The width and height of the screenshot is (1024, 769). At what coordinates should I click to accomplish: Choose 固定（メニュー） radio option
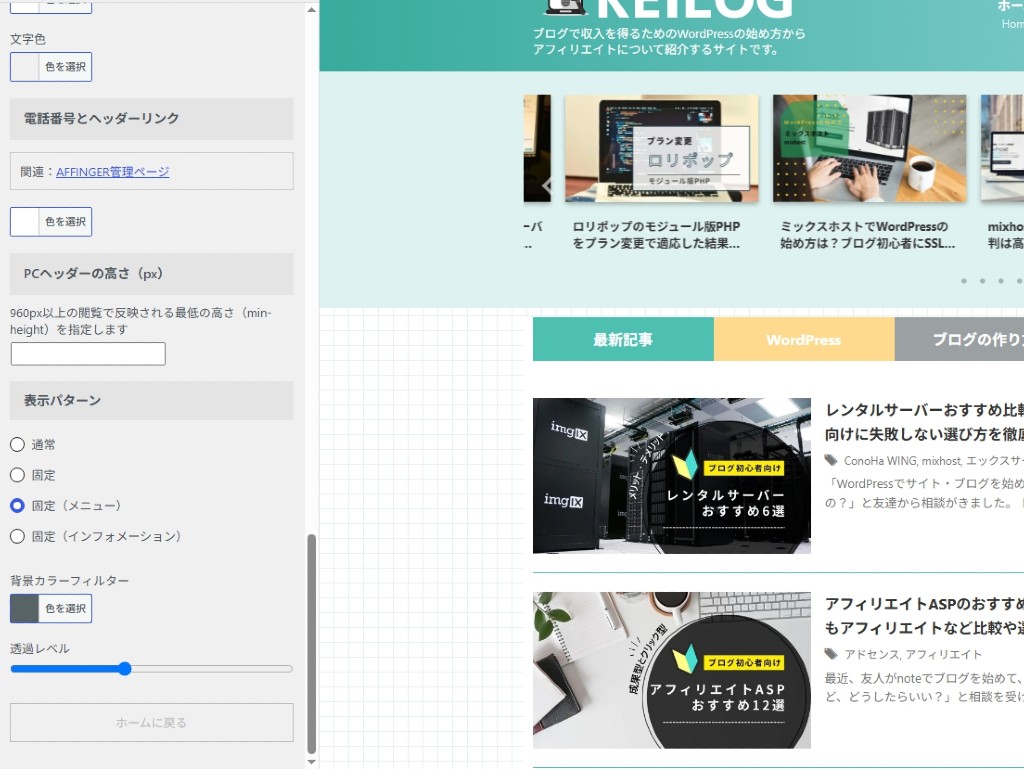pyautogui.click(x=18, y=506)
